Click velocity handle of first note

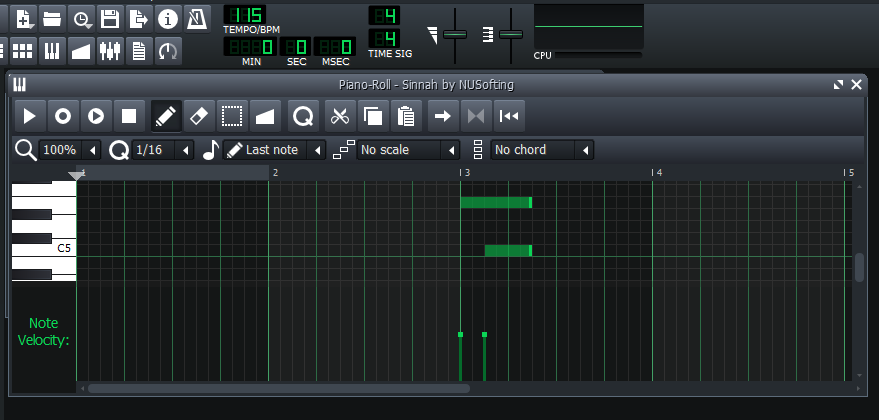tap(460, 334)
